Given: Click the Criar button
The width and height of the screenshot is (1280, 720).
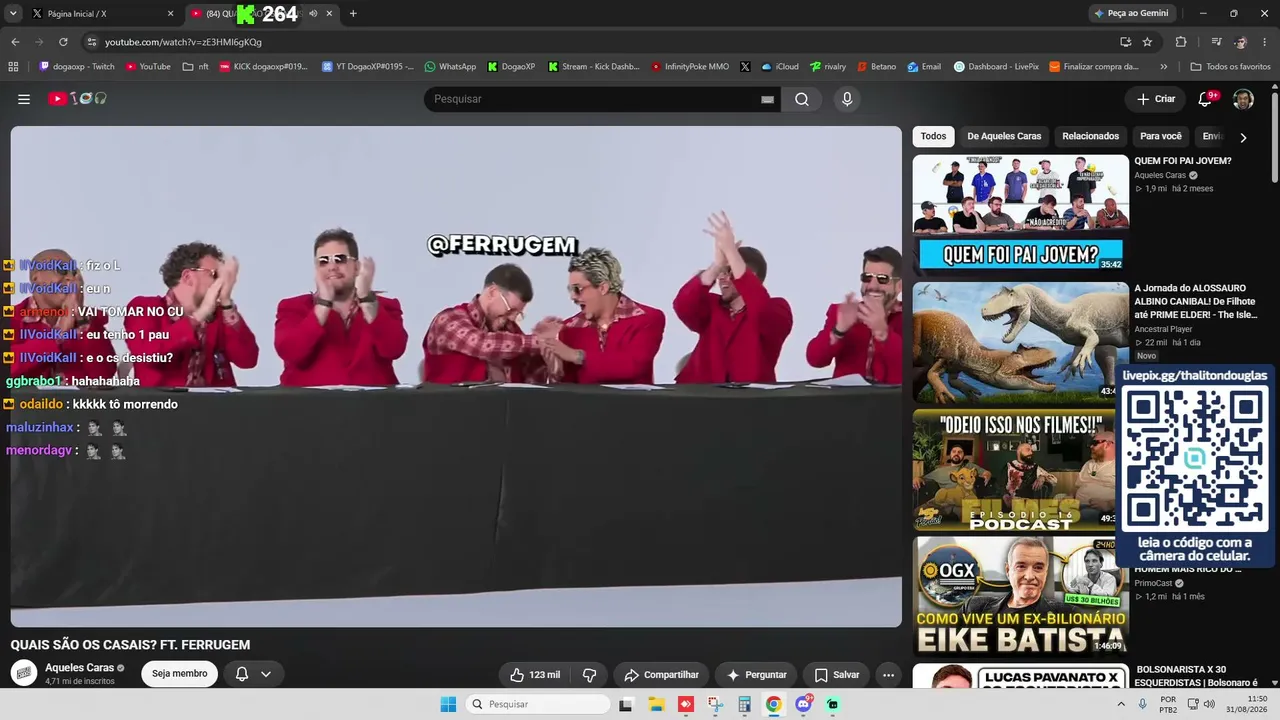Looking at the screenshot, I should coord(1155,99).
